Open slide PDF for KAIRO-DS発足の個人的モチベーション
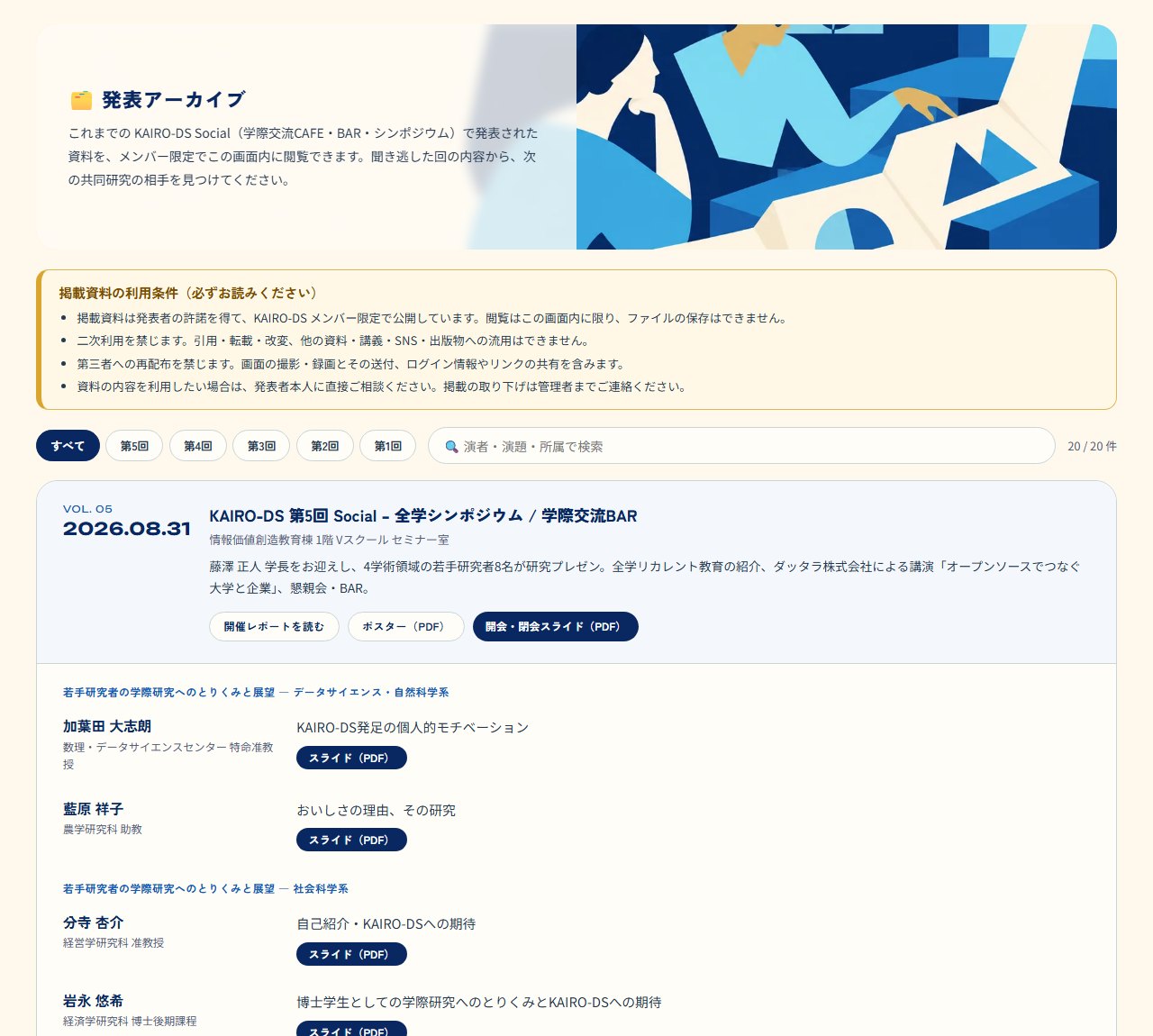 point(351,759)
